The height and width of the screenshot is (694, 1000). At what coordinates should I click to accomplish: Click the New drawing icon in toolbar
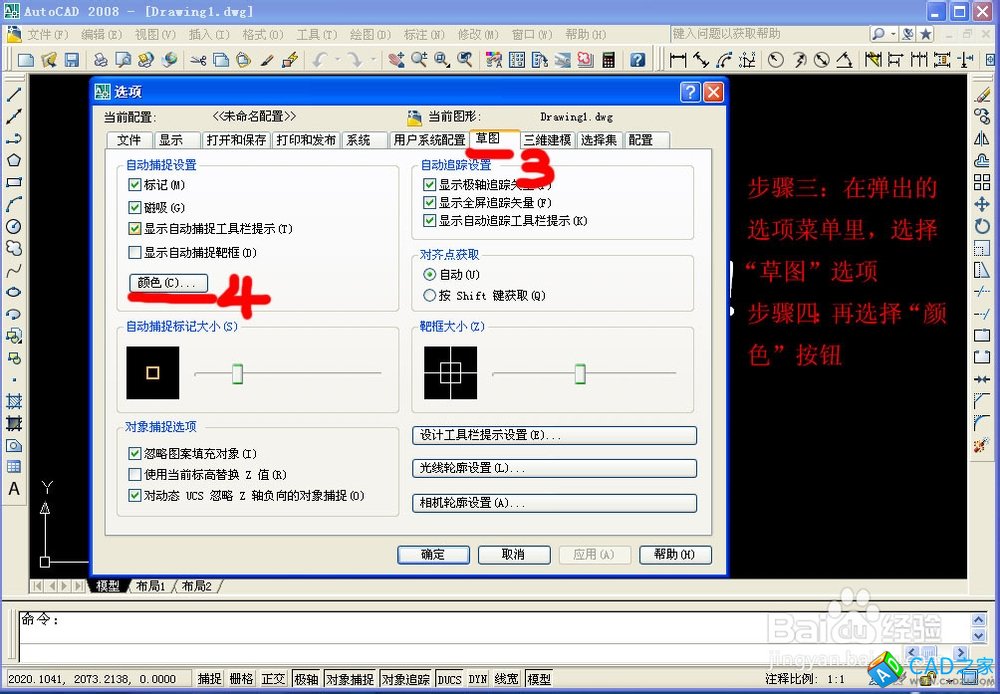(x=26, y=61)
